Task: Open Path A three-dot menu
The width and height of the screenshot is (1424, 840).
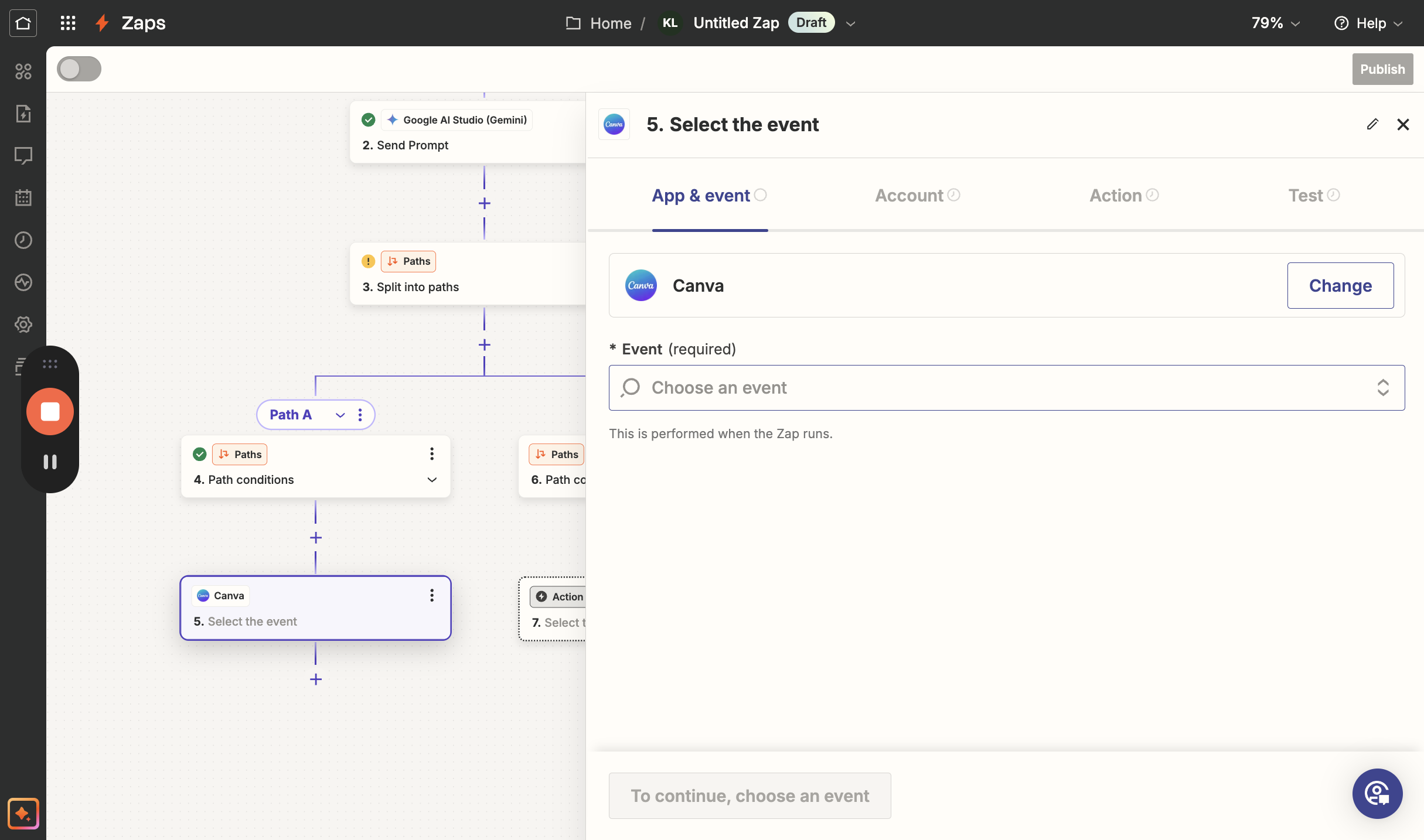Action: (x=360, y=415)
